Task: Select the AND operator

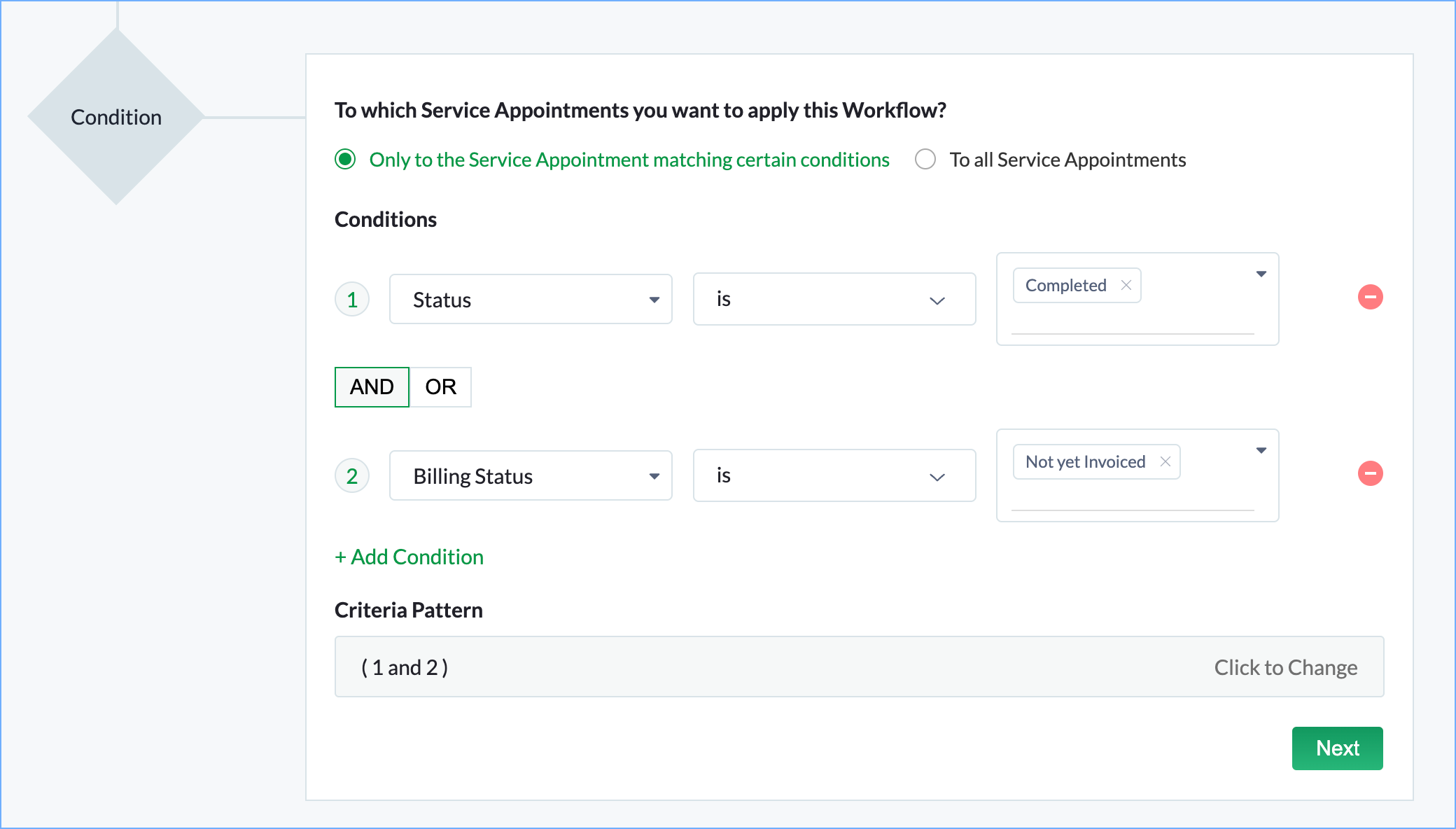Action: [x=372, y=386]
